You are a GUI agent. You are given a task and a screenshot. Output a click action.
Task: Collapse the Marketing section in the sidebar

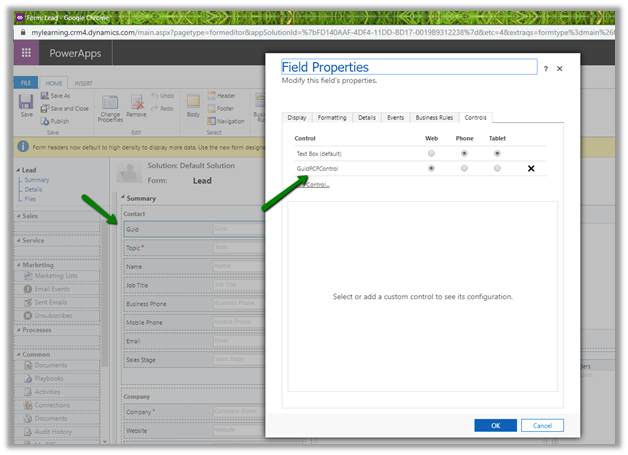17,265
